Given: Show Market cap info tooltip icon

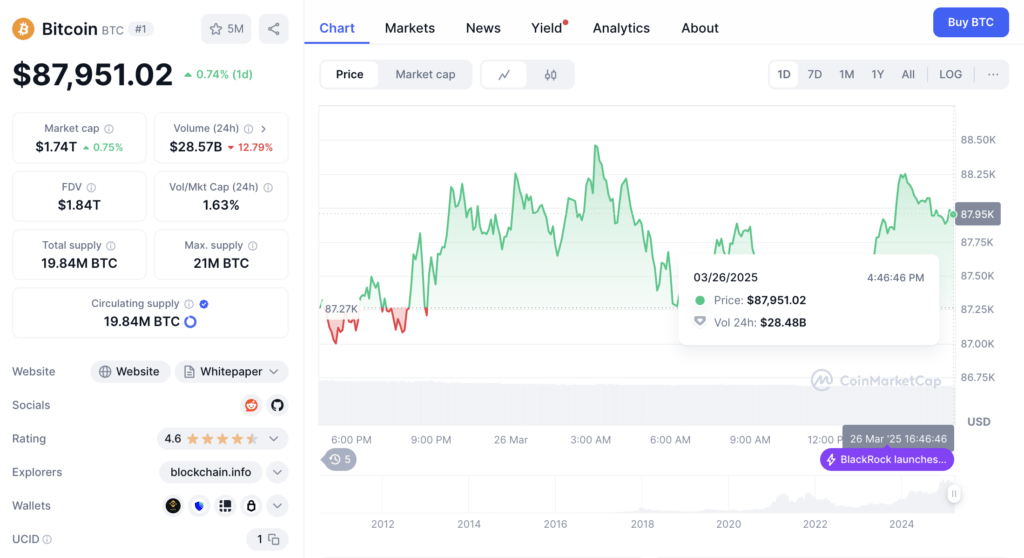Looking at the screenshot, I should [x=109, y=129].
